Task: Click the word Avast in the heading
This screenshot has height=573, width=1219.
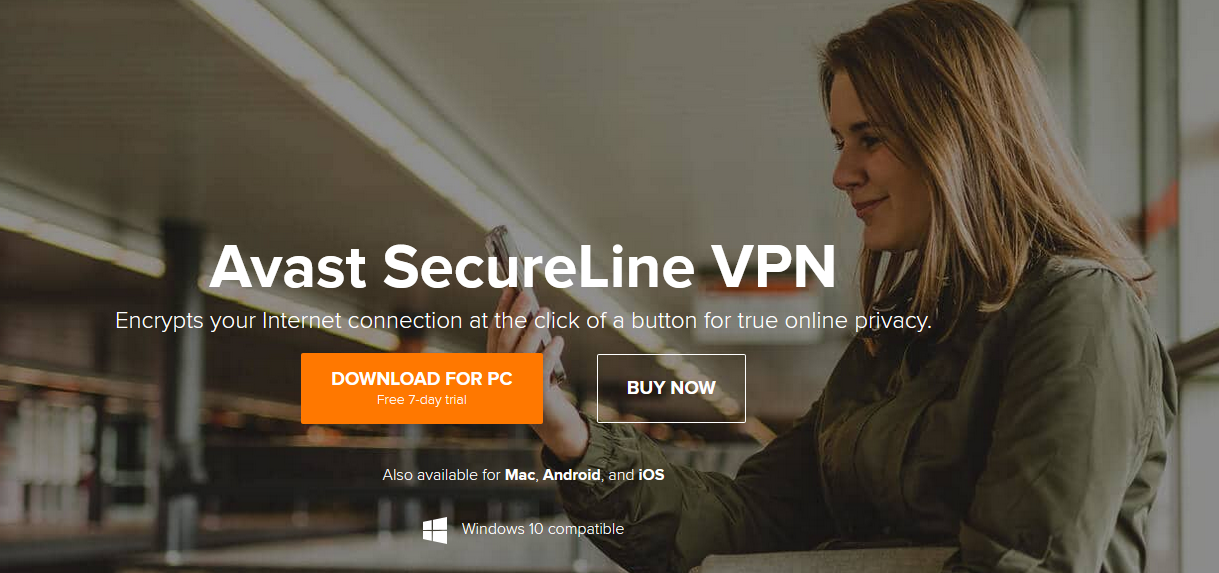Action: coord(287,267)
